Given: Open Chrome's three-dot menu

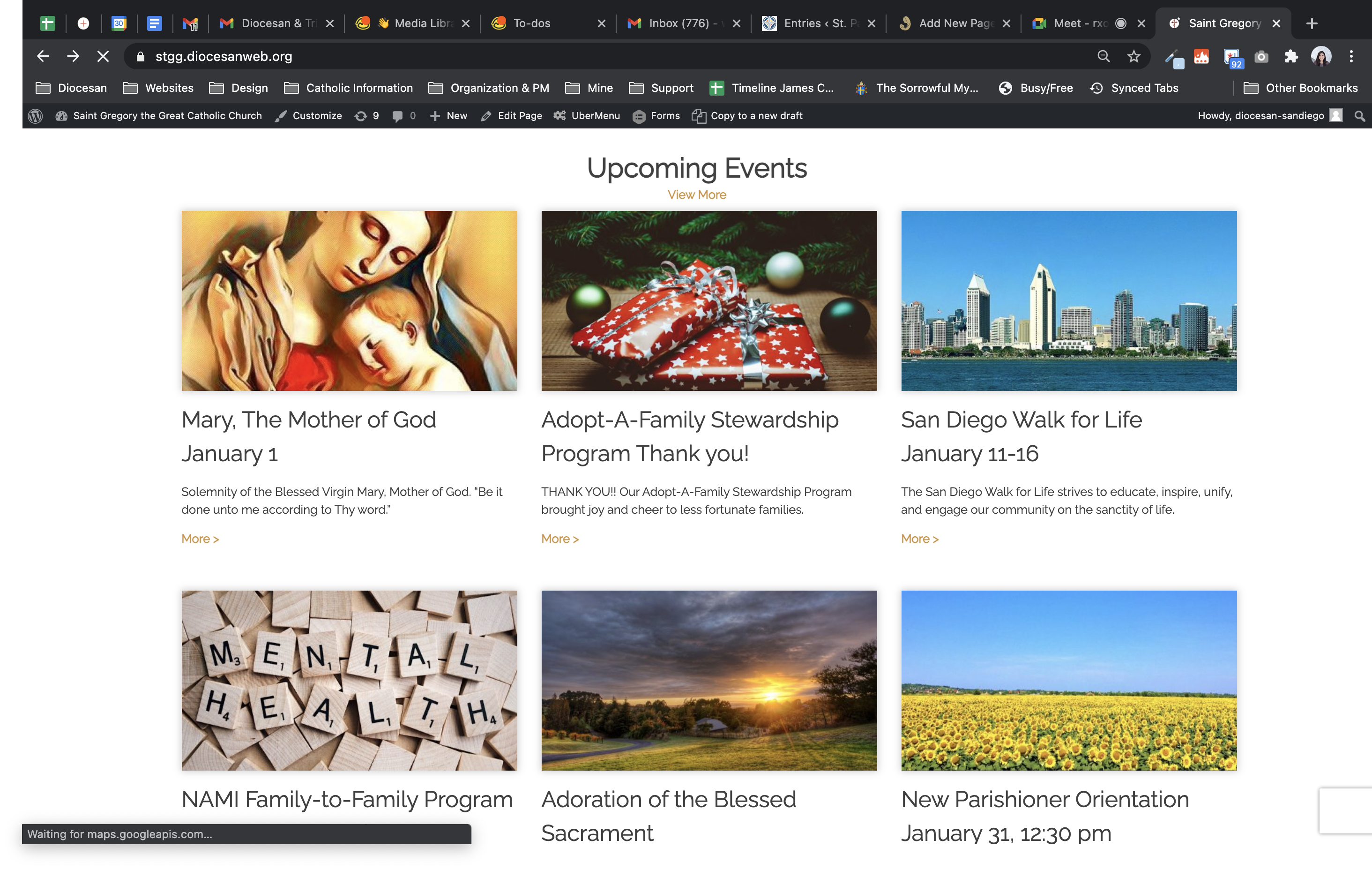Looking at the screenshot, I should click(x=1351, y=56).
